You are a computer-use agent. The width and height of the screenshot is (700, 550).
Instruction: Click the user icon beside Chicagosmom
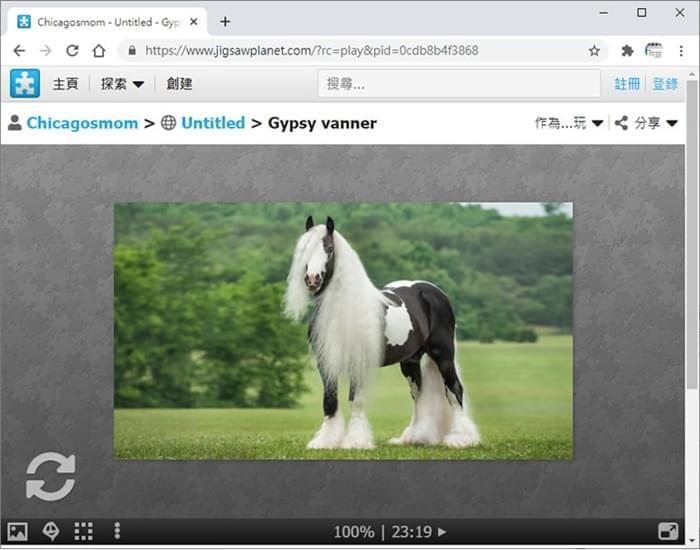[x=15, y=123]
